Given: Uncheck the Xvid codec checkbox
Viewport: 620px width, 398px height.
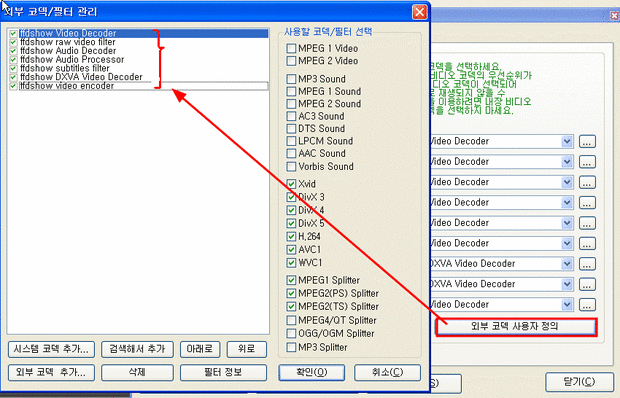Looking at the screenshot, I should tap(291, 184).
